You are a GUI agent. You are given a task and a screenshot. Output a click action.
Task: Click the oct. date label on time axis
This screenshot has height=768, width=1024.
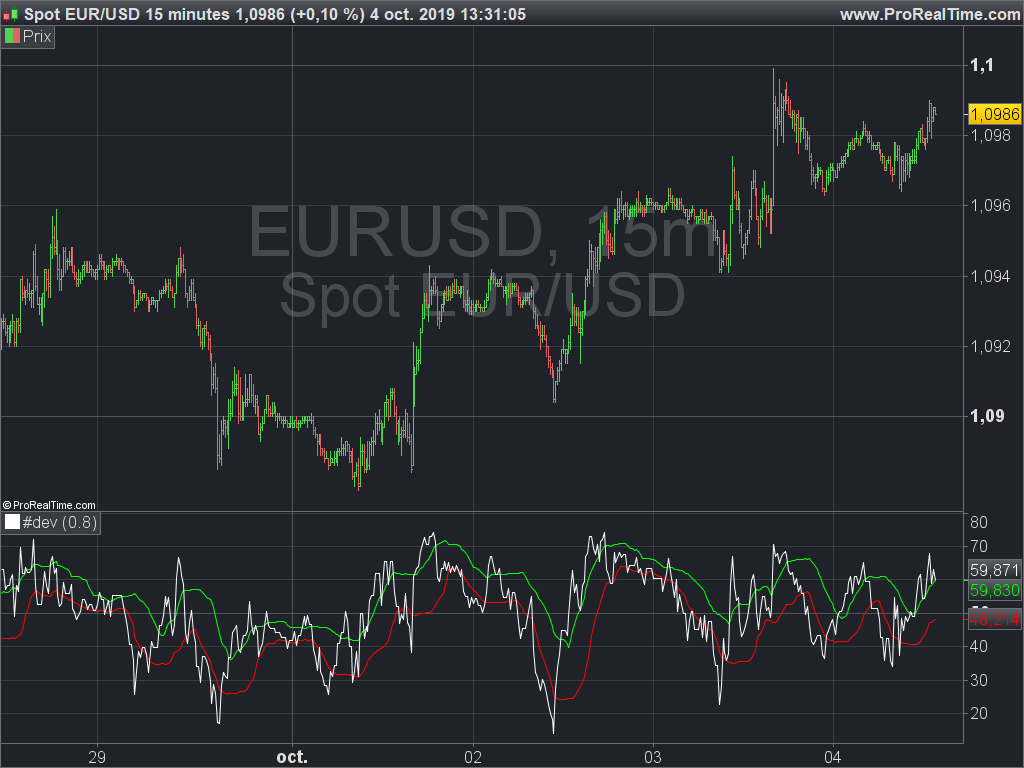(292, 758)
